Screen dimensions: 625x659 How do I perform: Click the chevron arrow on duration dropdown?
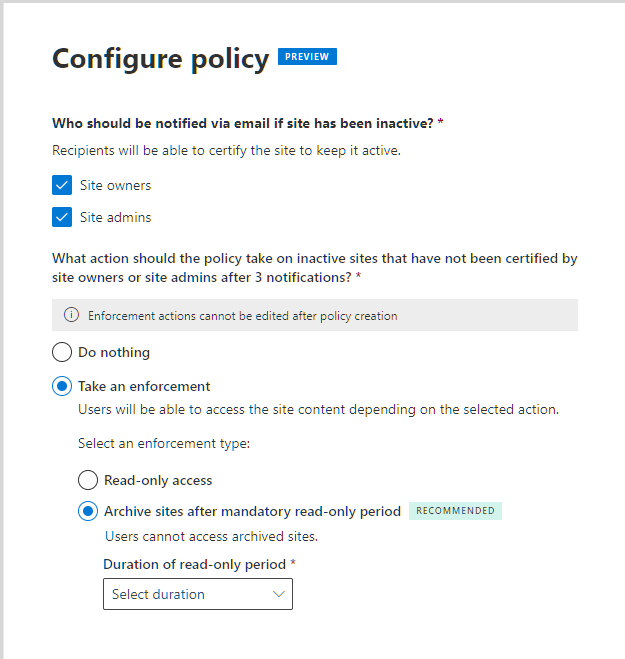pyautogui.click(x=278, y=594)
